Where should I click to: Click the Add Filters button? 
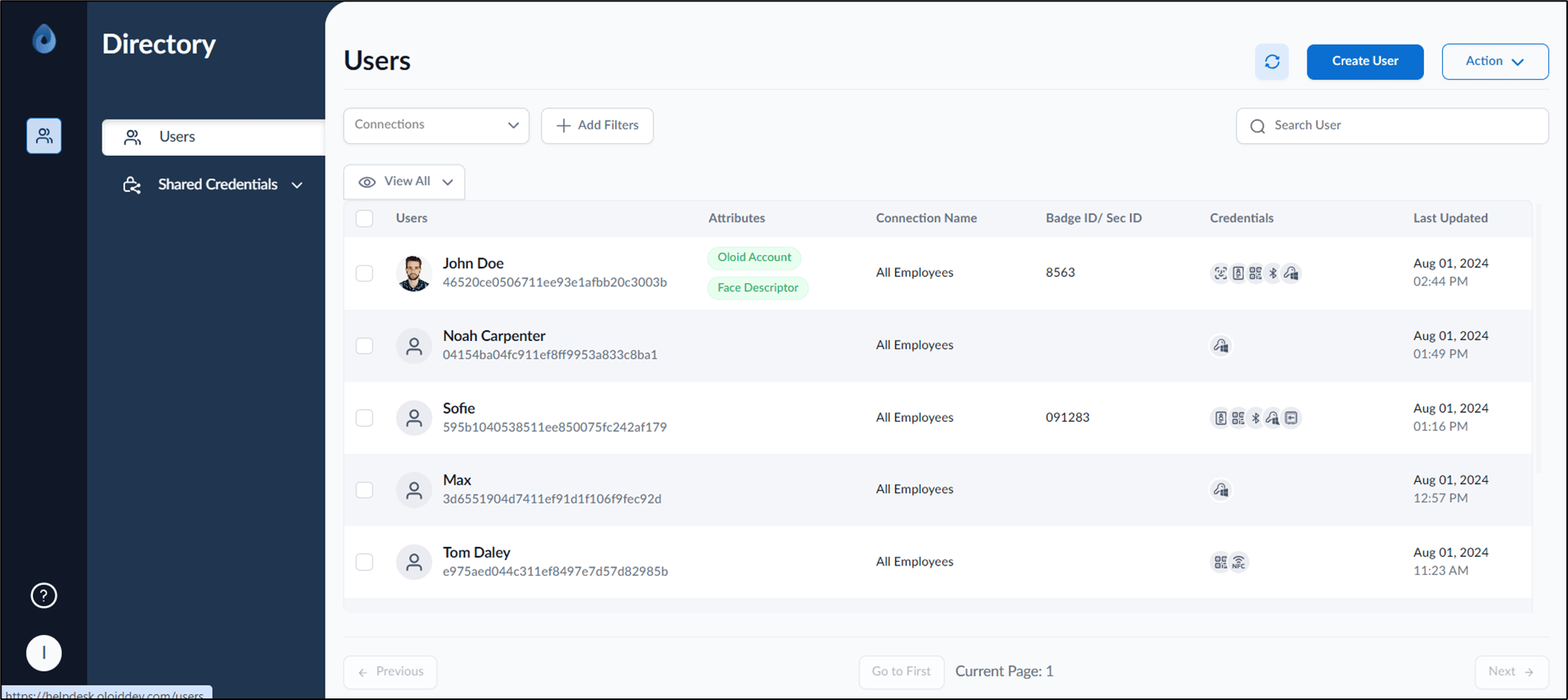coord(597,125)
